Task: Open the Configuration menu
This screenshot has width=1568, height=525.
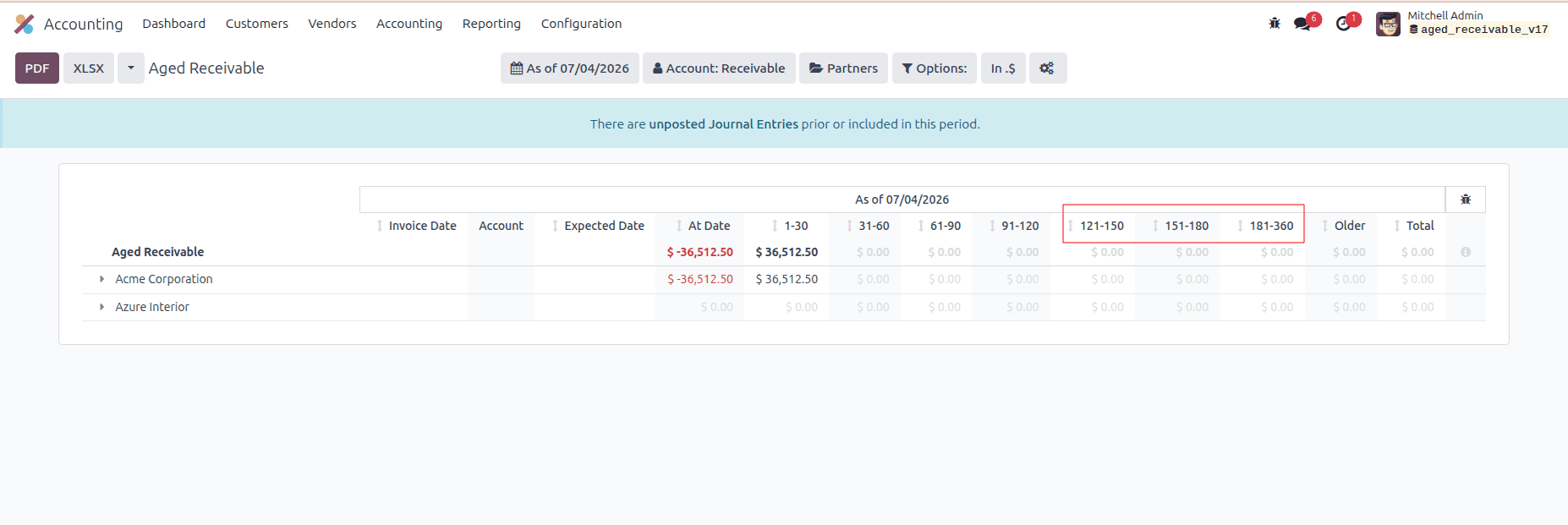Action: (581, 24)
